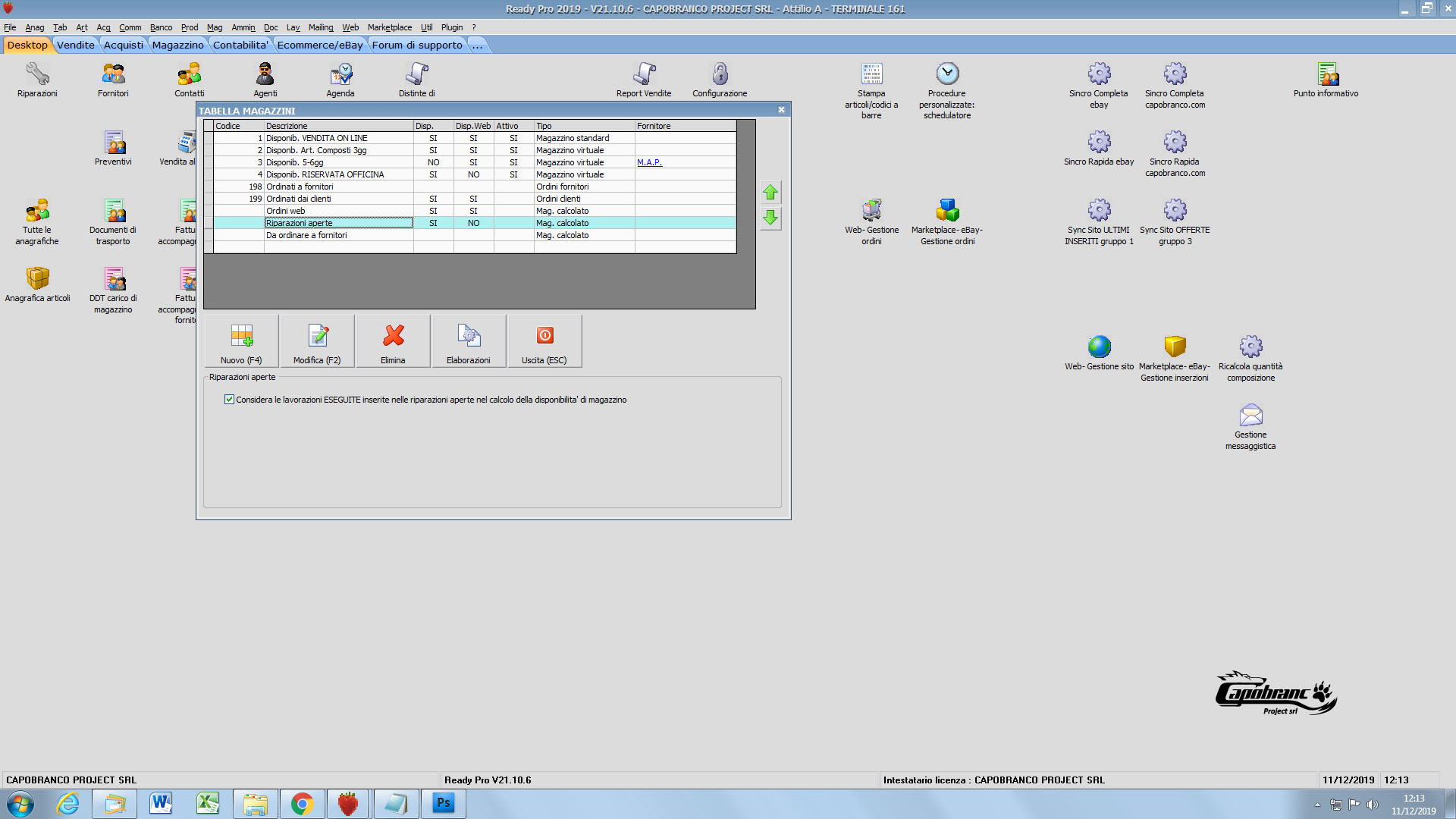Switch to the Ecommerce/eBay tab

(320, 45)
